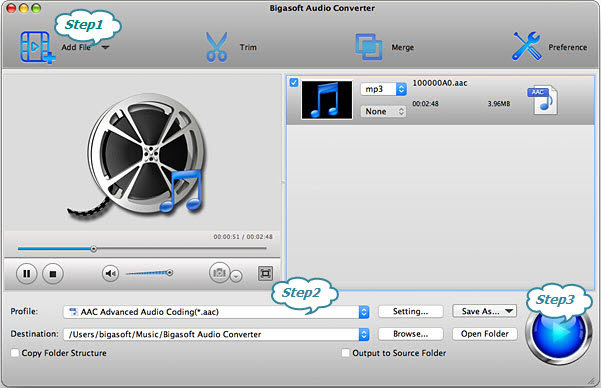Click the AAC file format icon
Screen dimensions: 601x388
(x=543, y=100)
